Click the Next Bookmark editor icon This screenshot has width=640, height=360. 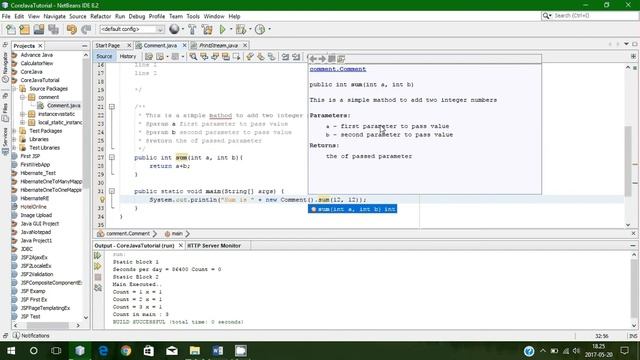(x=260, y=57)
